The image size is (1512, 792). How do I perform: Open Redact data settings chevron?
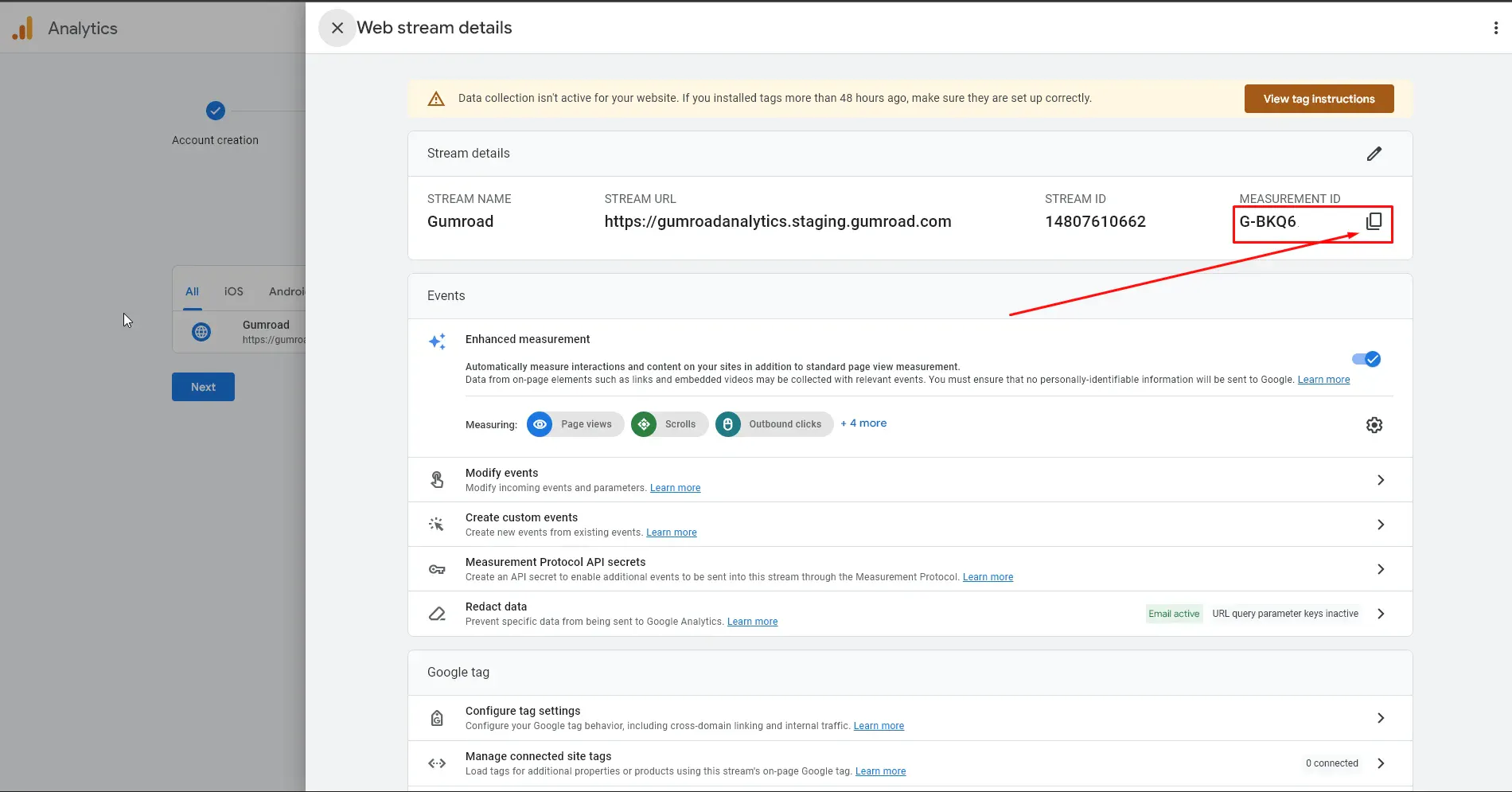click(x=1381, y=614)
